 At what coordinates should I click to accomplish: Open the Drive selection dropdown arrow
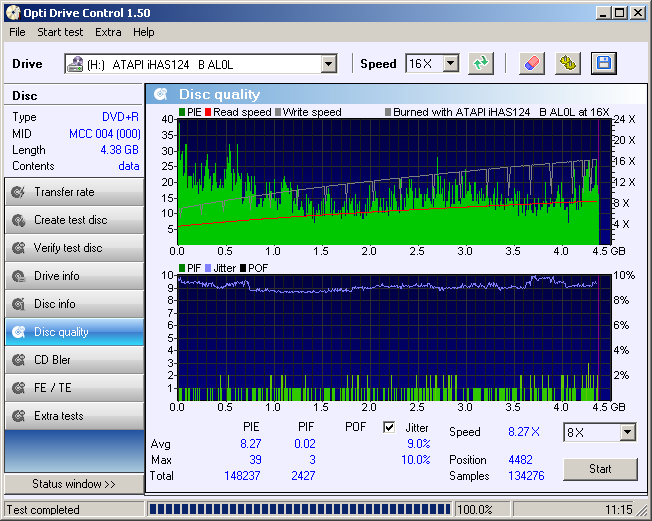(328, 64)
